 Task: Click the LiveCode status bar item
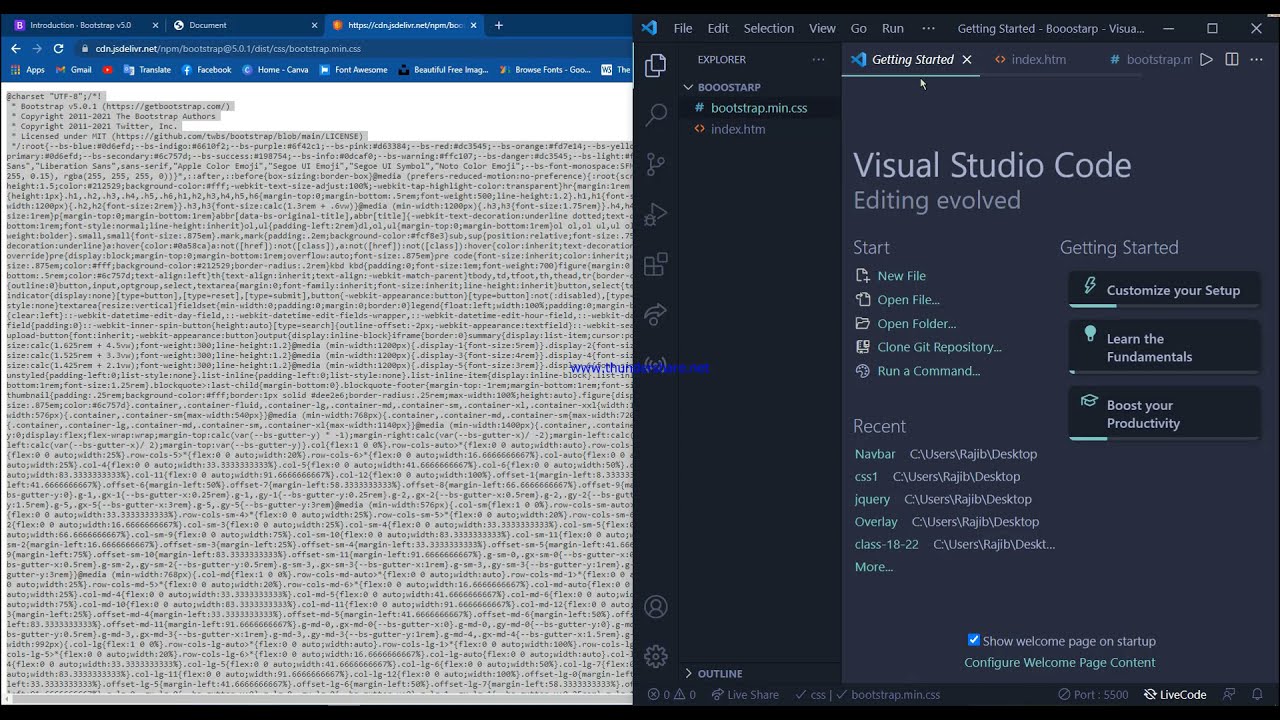click(x=1175, y=694)
